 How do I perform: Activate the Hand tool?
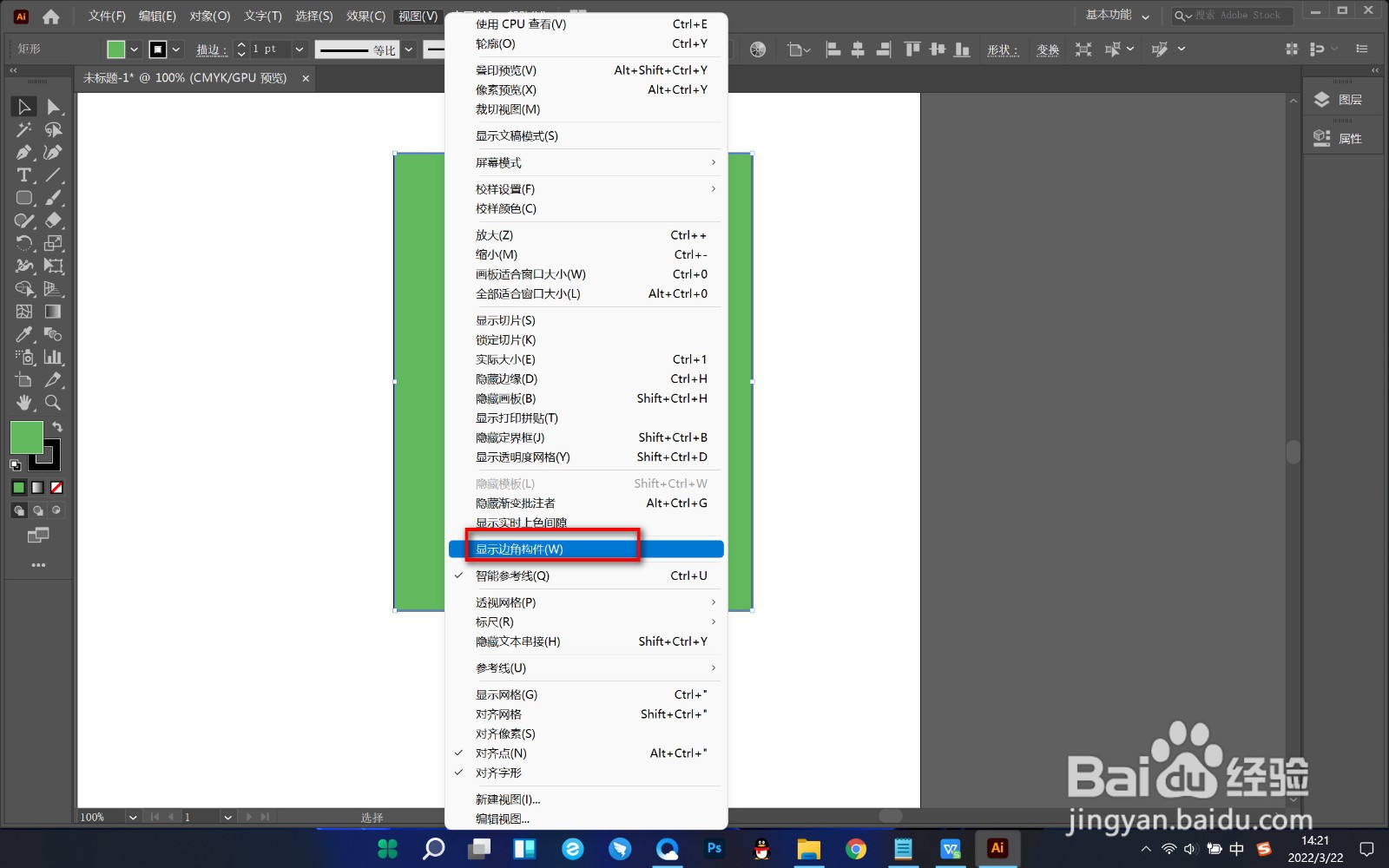(x=23, y=403)
